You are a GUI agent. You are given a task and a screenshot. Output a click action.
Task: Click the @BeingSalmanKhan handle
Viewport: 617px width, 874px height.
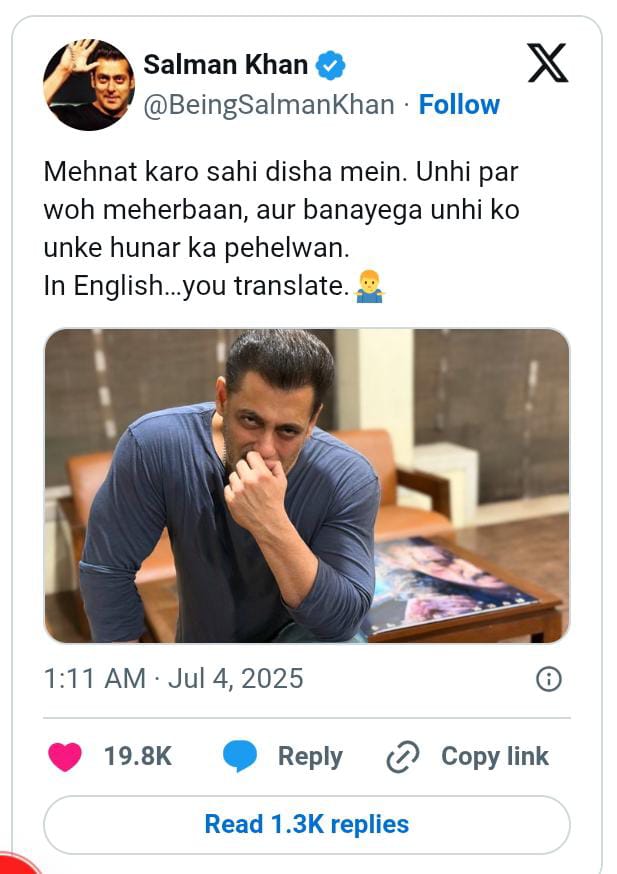[x=269, y=105]
